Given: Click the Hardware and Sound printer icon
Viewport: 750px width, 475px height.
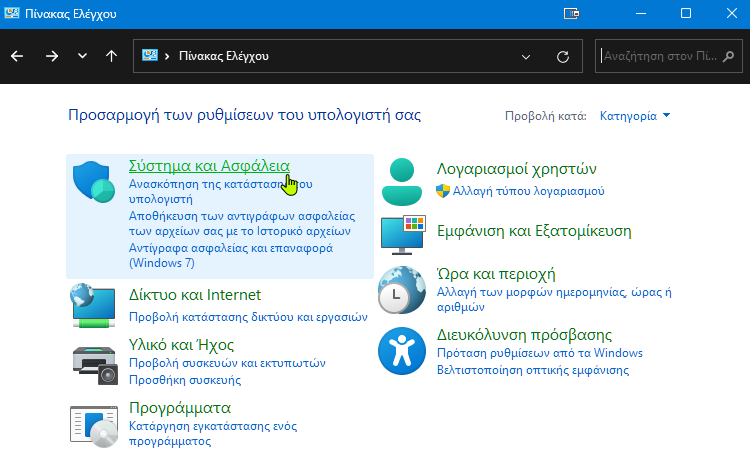Looking at the screenshot, I should click(x=95, y=365).
